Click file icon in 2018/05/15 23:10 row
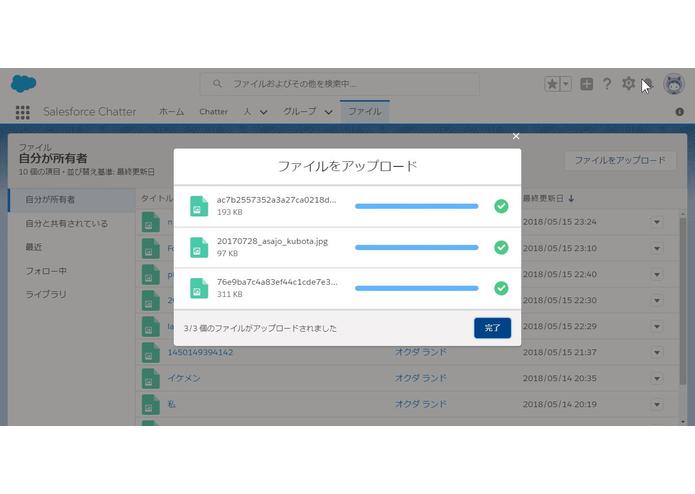The width and height of the screenshot is (695, 494). (x=151, y=249)
